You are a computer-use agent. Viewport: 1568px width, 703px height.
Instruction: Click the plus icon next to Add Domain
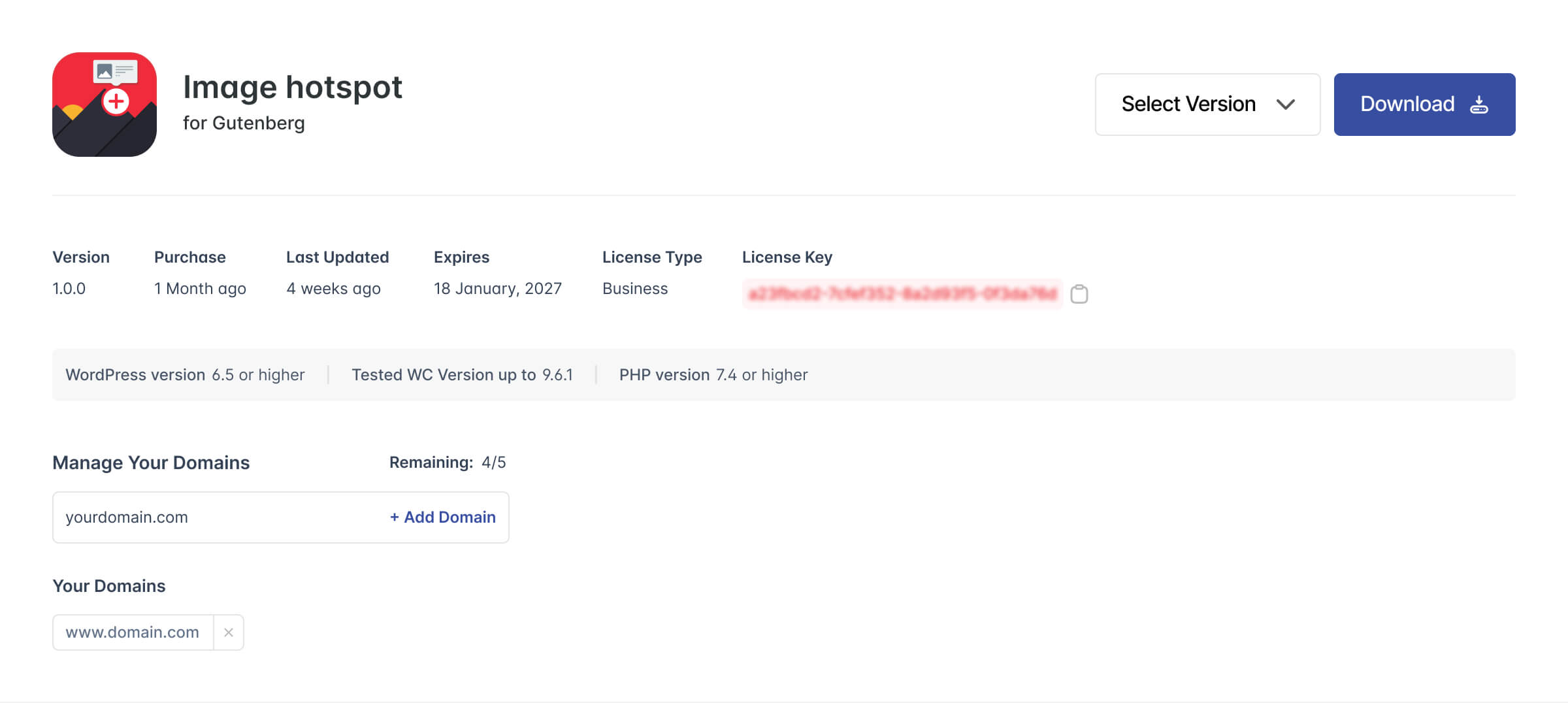click(395, 517)
